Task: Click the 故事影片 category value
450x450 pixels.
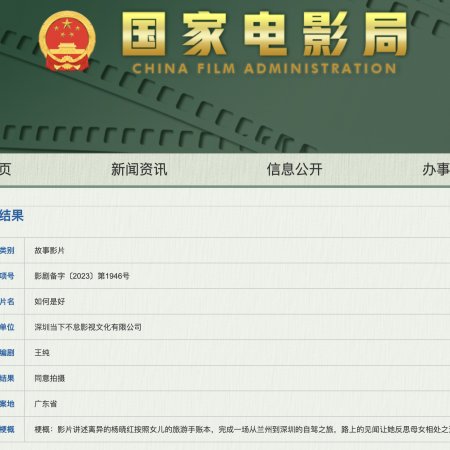Action: click(x=49, y=250)
